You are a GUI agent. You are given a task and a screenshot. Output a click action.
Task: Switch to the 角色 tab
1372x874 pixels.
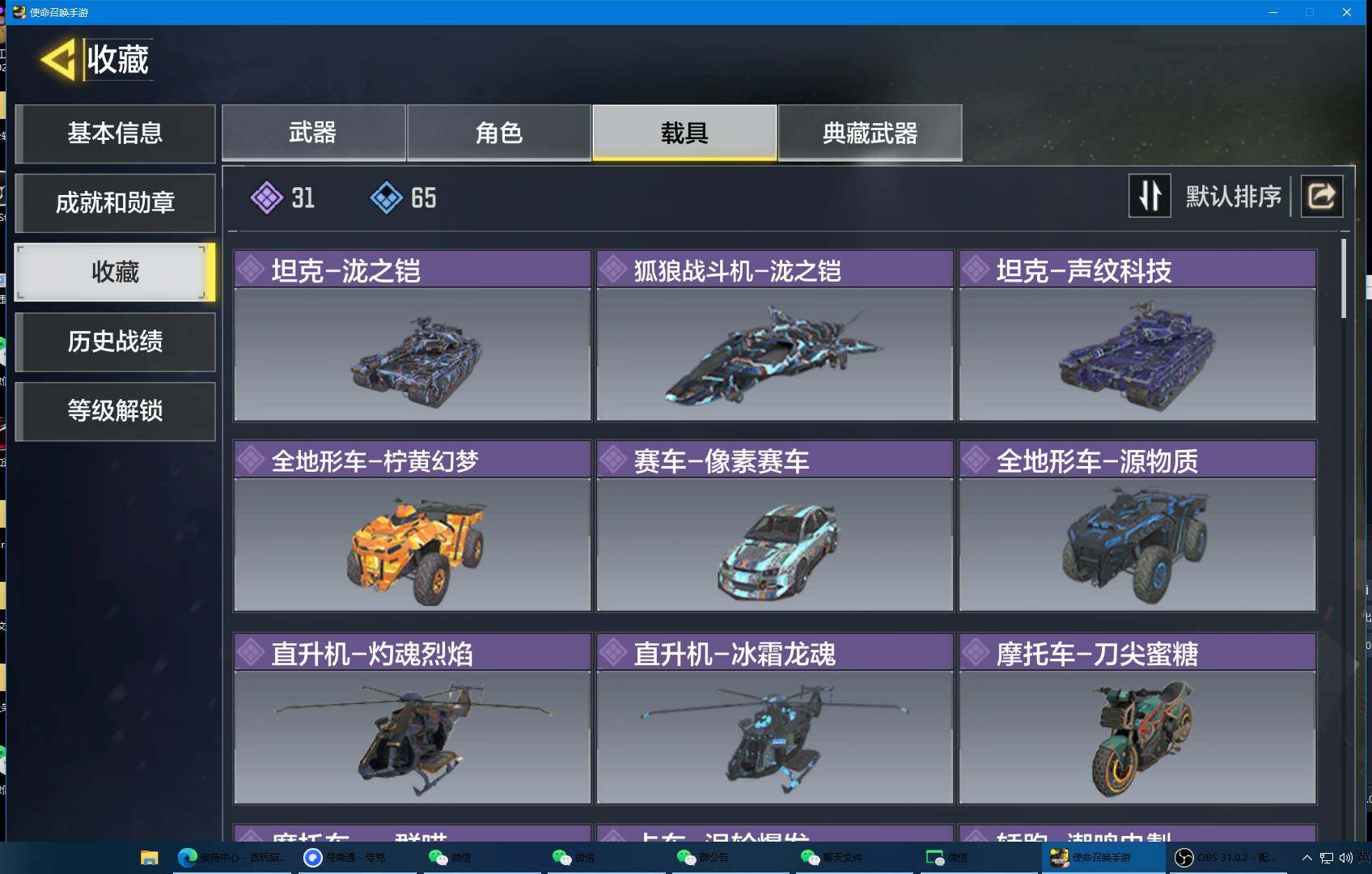[499, 133]
